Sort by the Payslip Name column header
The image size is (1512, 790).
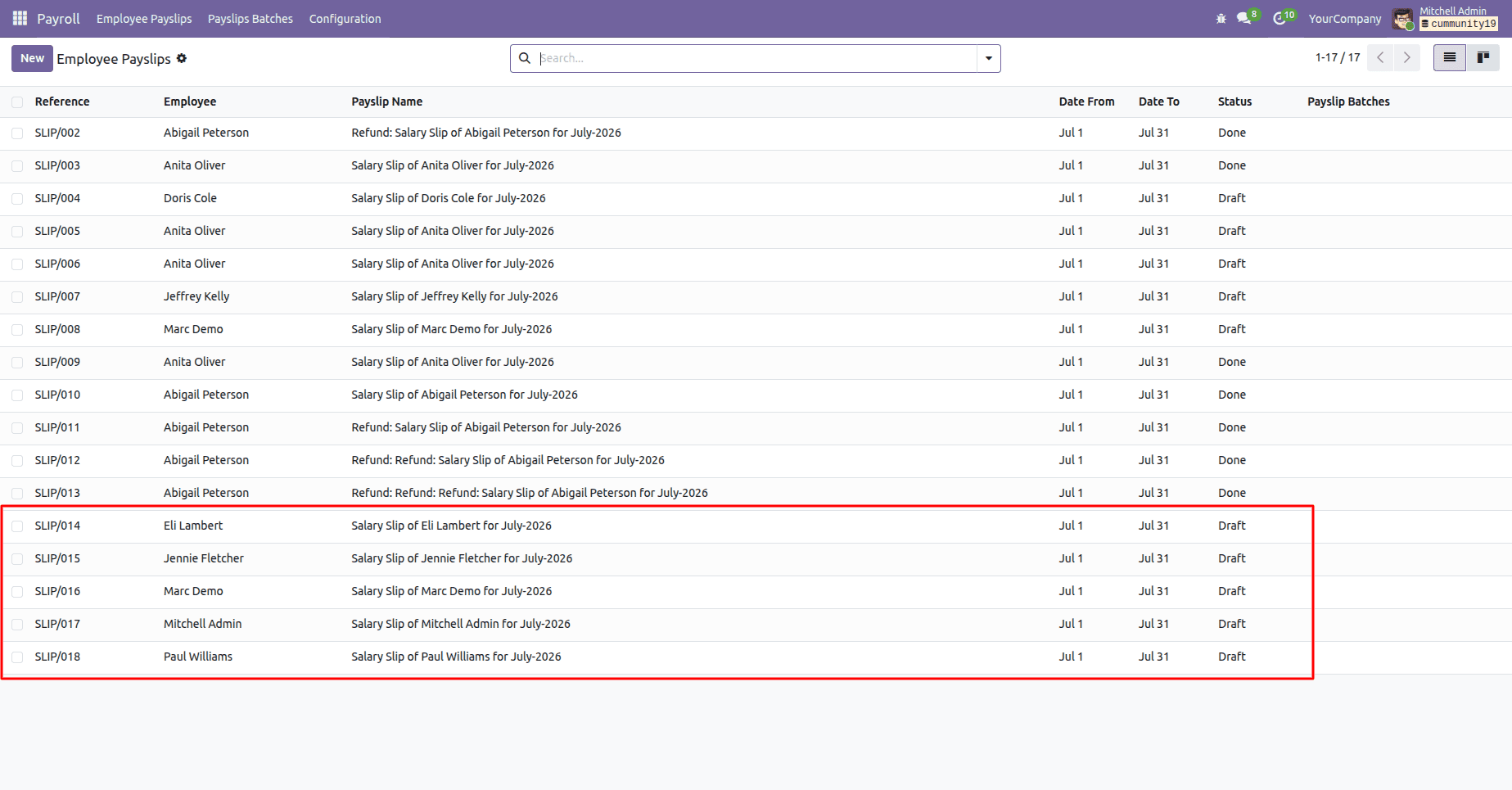pos(387,102)
